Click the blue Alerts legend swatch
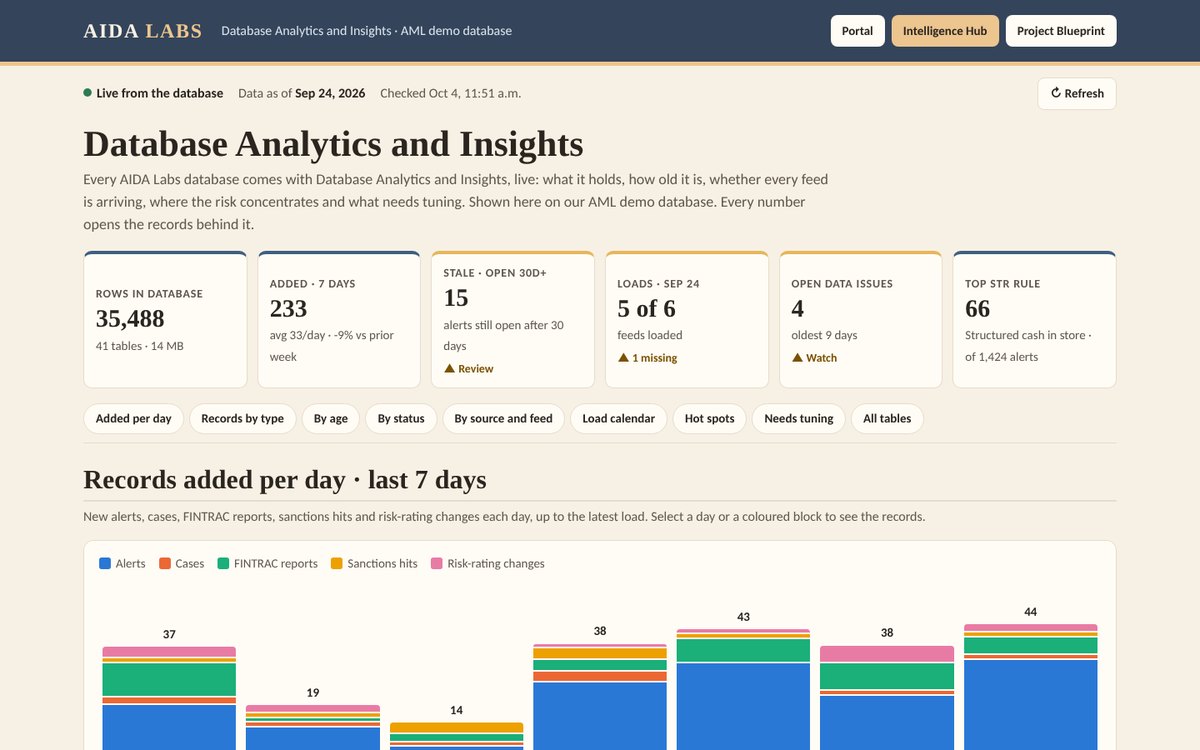 pyautogui.click(x=105, y=564)
